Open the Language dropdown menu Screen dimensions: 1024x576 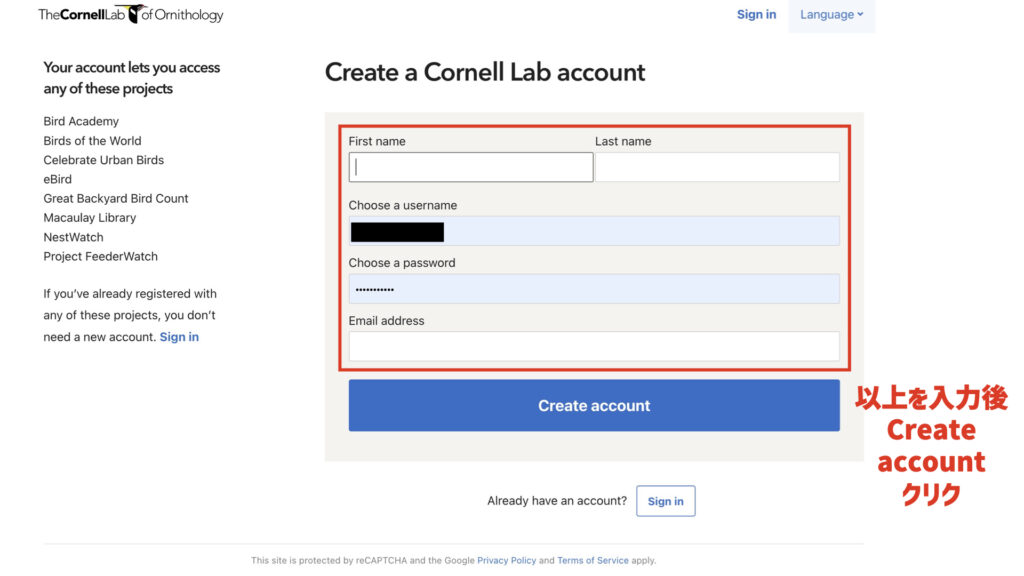[x=831, y=15]
